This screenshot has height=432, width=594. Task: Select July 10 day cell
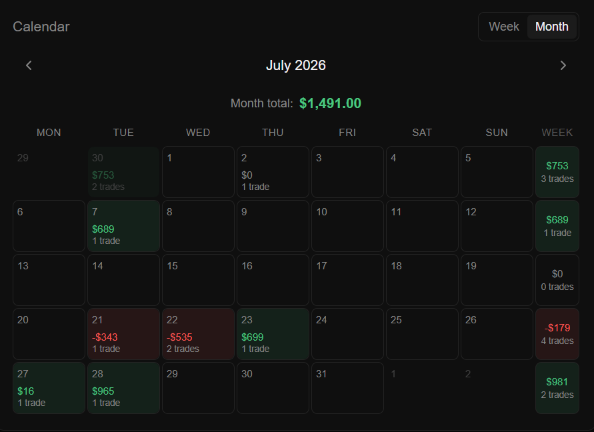pyautogui.click(x=347, y=226)
